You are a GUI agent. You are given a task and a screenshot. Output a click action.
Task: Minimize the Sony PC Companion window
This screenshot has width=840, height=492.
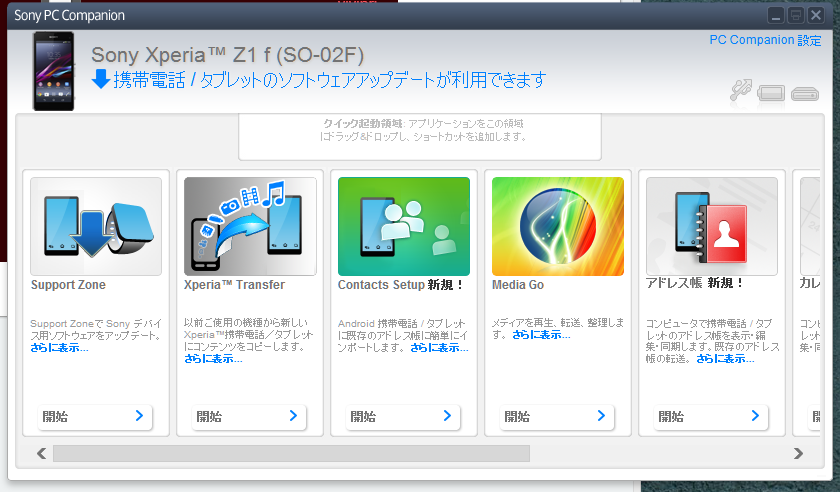pyautogui.click(x=776, y=15)
